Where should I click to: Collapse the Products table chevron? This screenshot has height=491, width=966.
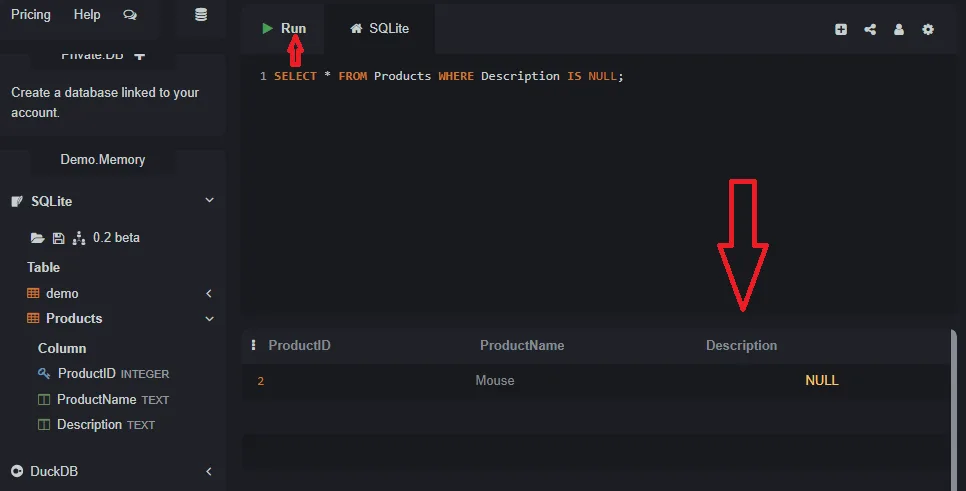(209, 319)
